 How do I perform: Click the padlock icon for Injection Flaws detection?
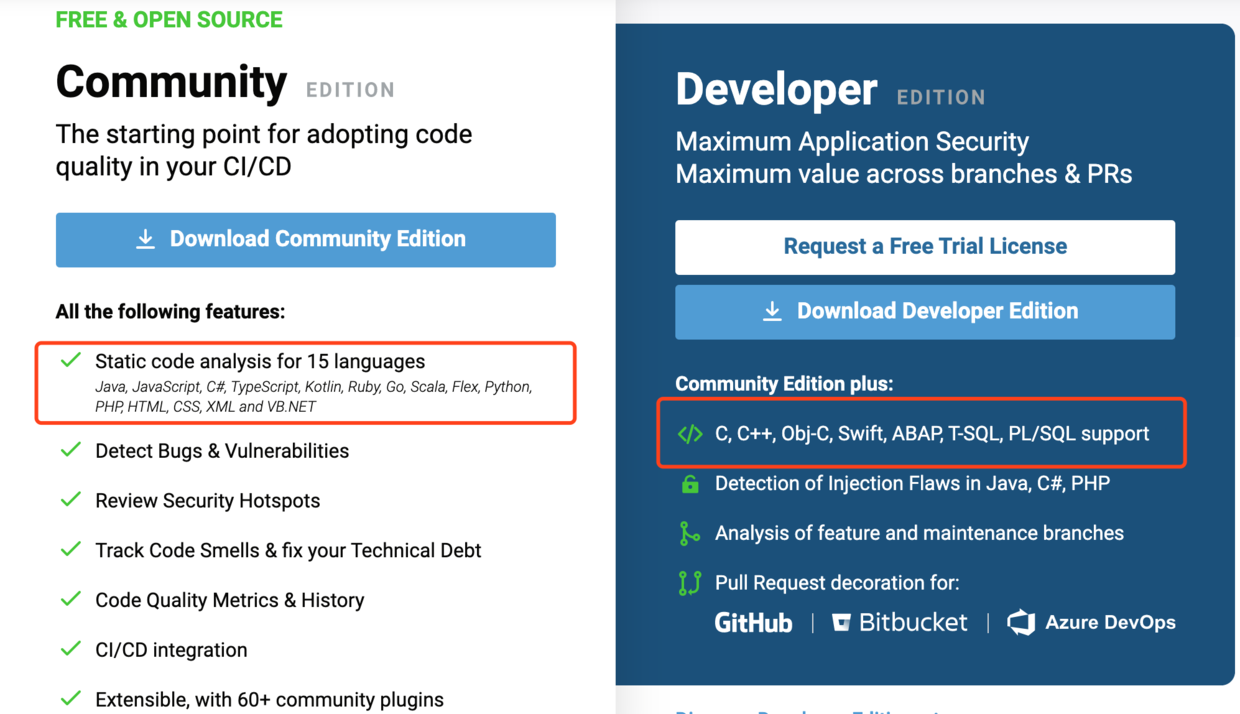click(690, 483)
